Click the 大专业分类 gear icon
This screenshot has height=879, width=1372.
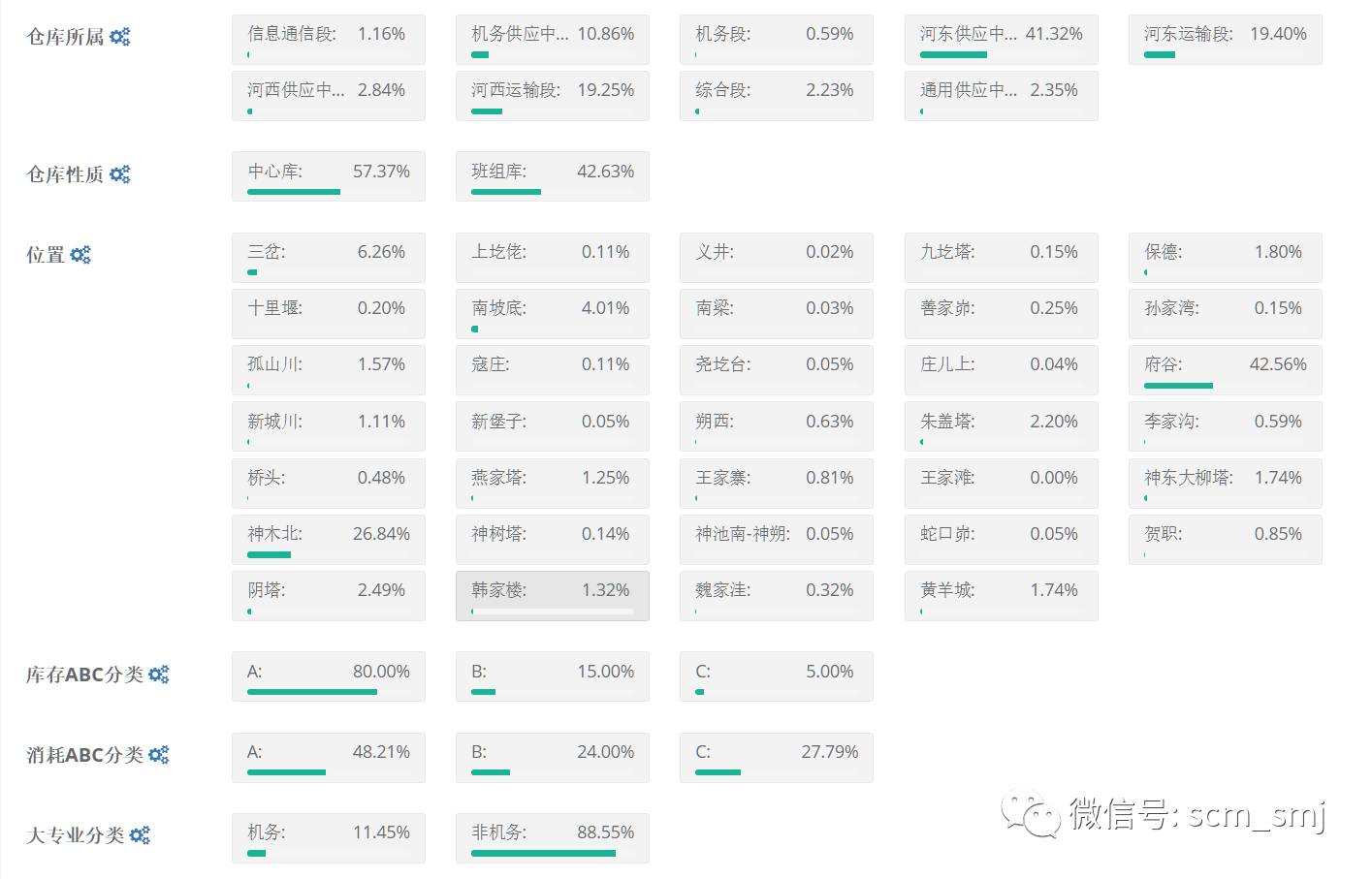[140, 835]
